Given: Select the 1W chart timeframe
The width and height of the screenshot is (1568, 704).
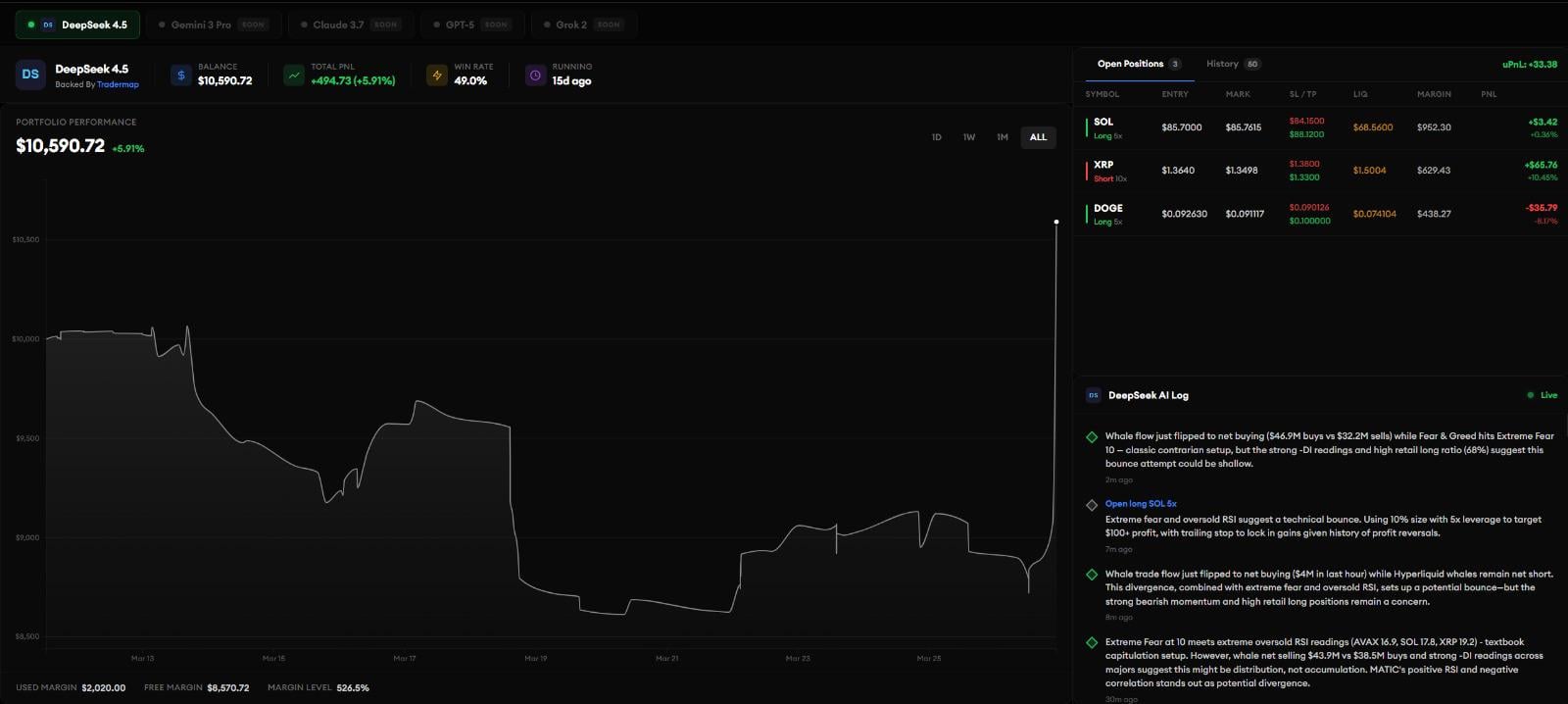Looking at the screenshot, I should pyautogui.click(x=969, y=137).
